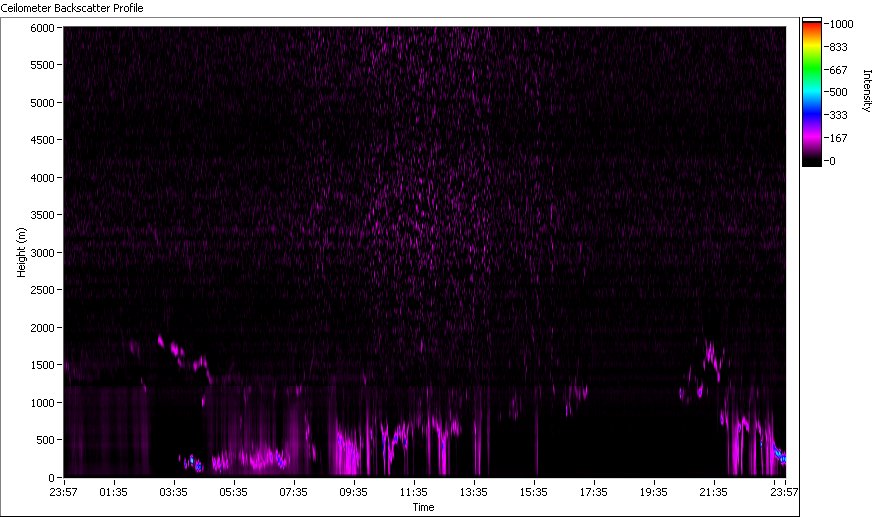The image size is (876, 517).
Task: Click the 1000 height axis tick label
Action: (42, 402)
